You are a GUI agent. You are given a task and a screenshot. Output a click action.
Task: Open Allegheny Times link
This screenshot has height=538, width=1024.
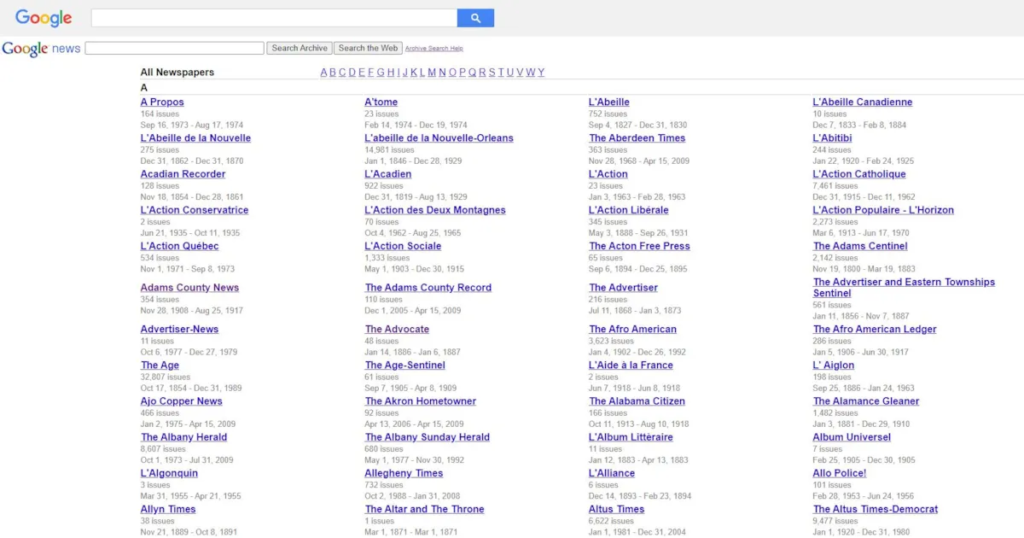(x=404, y=473)
